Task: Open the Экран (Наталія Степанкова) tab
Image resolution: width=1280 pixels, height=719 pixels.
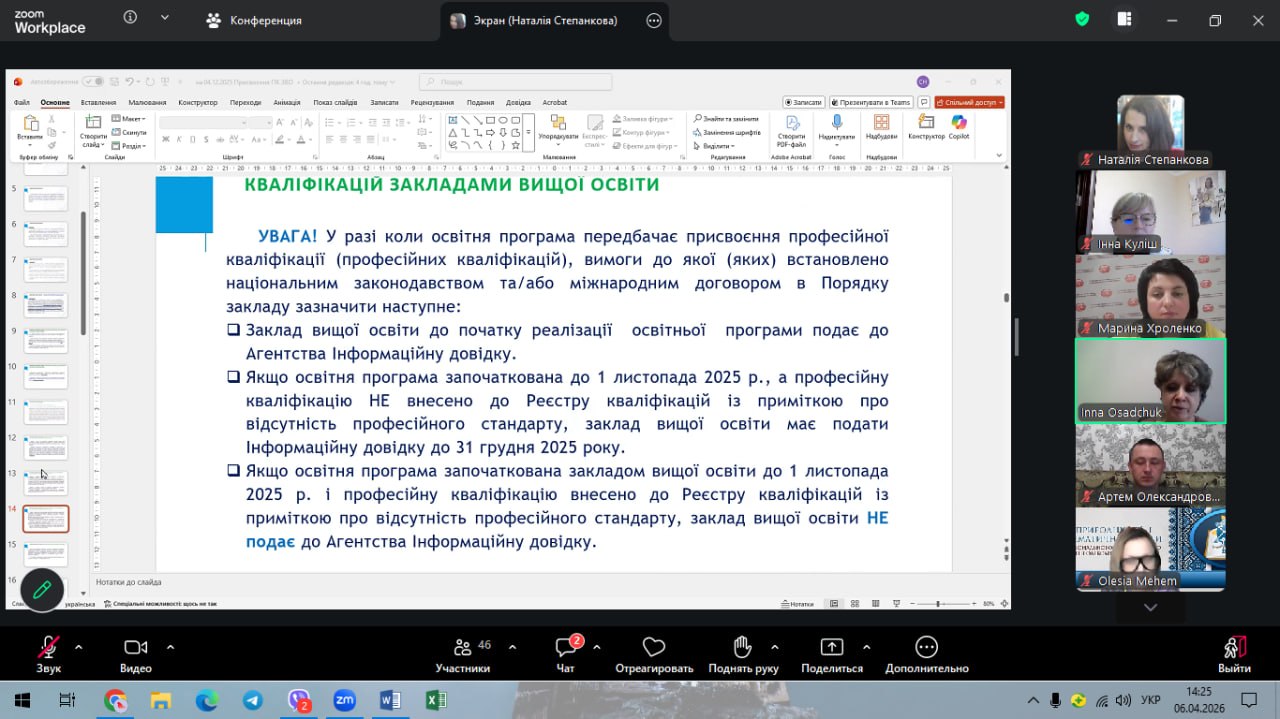Action: [545, 20]
